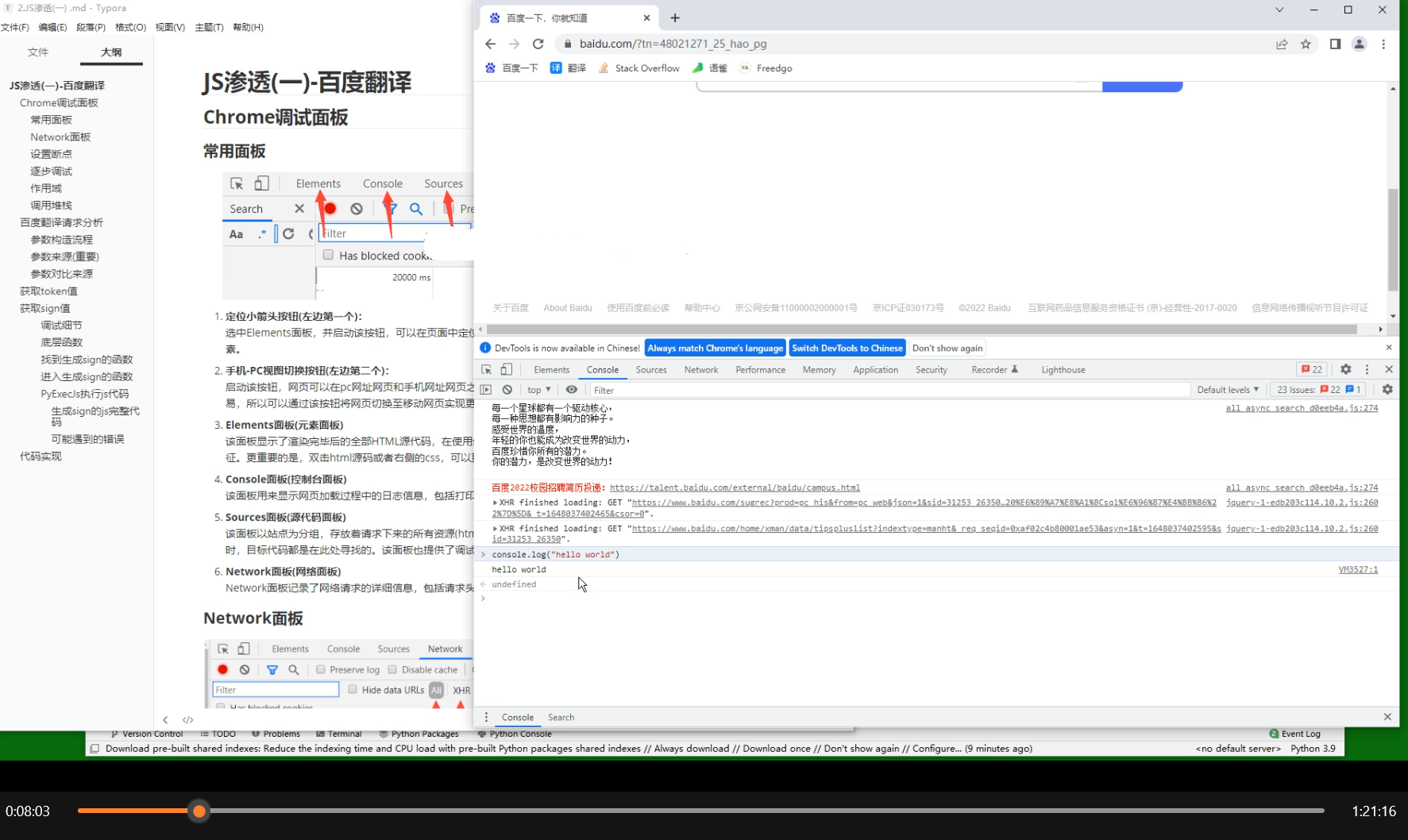
Task: Click the page's vertical scrollbar thumb
Action: coord(1393,240)
